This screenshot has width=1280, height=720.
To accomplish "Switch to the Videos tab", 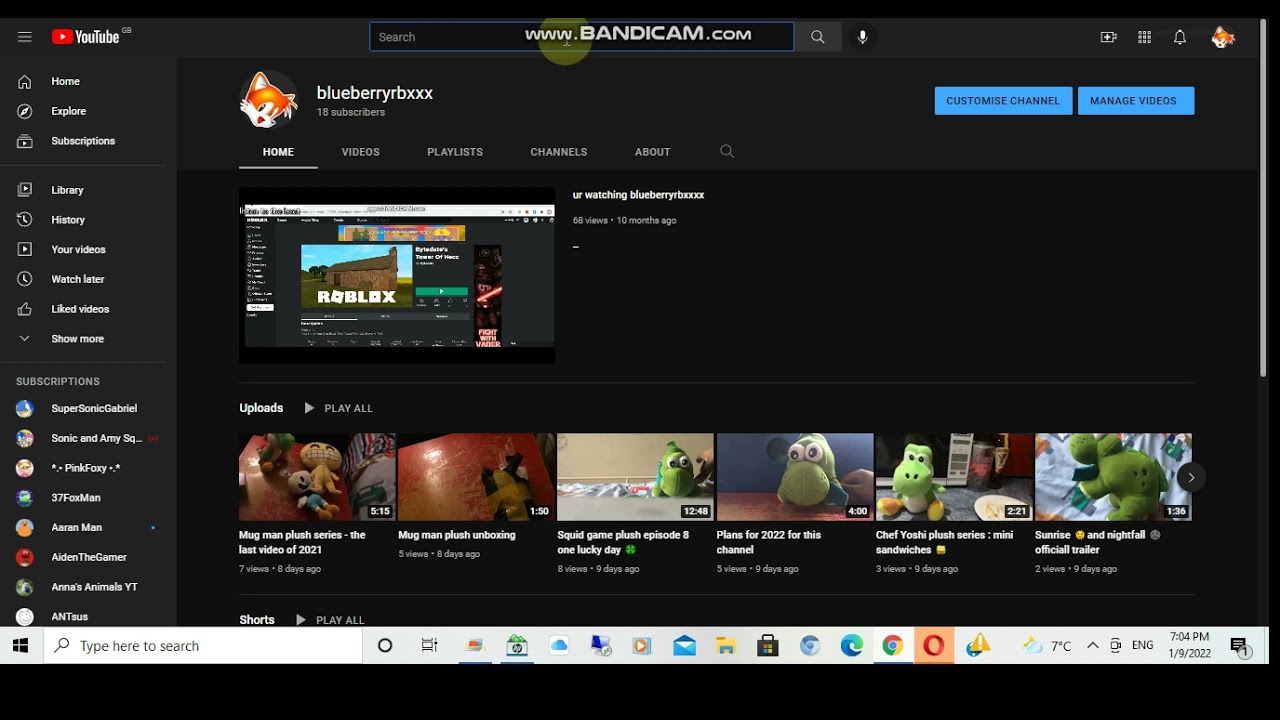I will 360,152.
